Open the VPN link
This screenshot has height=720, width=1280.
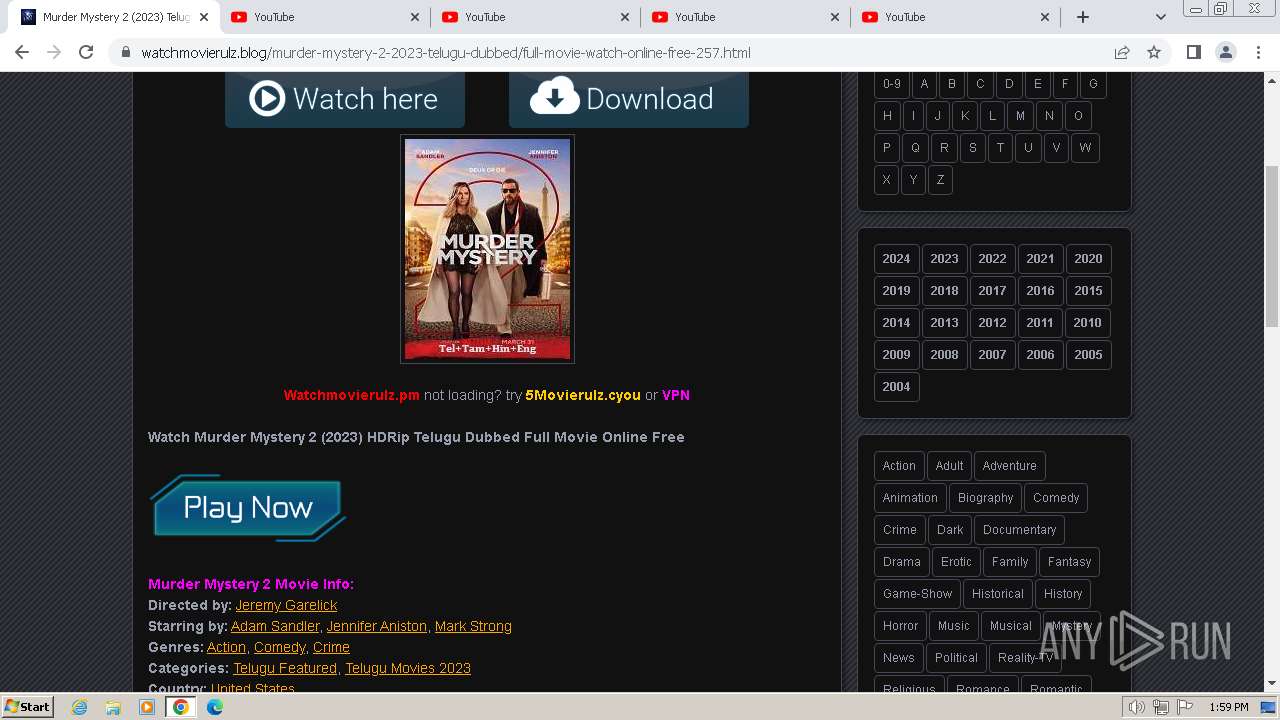point(676,395)
